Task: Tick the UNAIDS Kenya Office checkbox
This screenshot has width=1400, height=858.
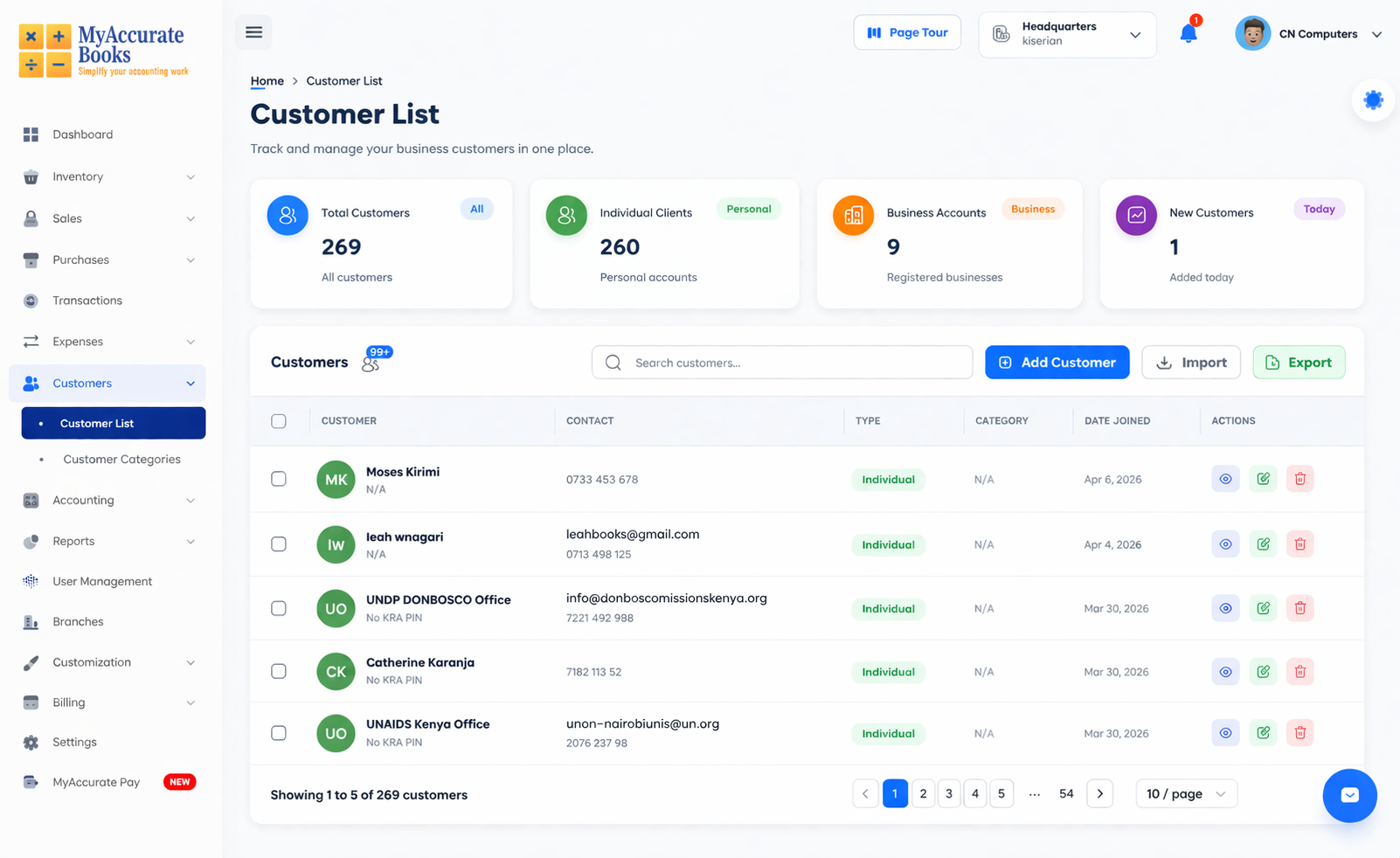Action: pyautogui.click(x=279, y=733)
